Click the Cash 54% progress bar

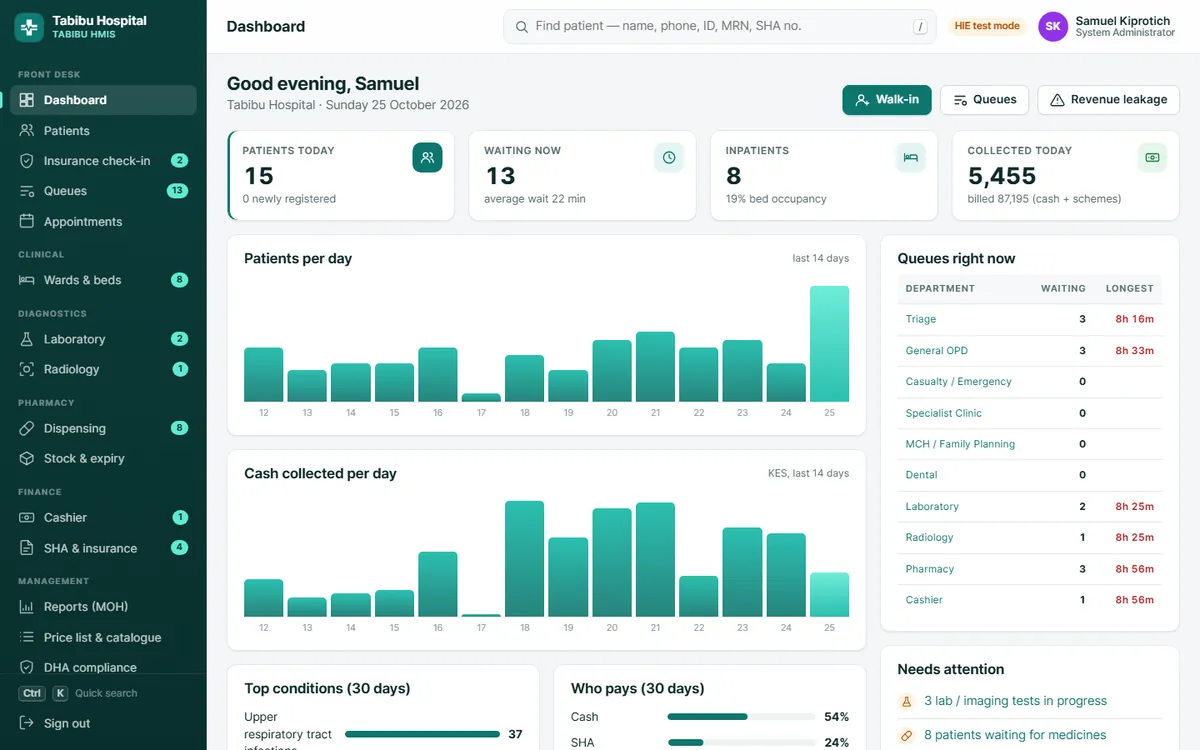[741, 717]
